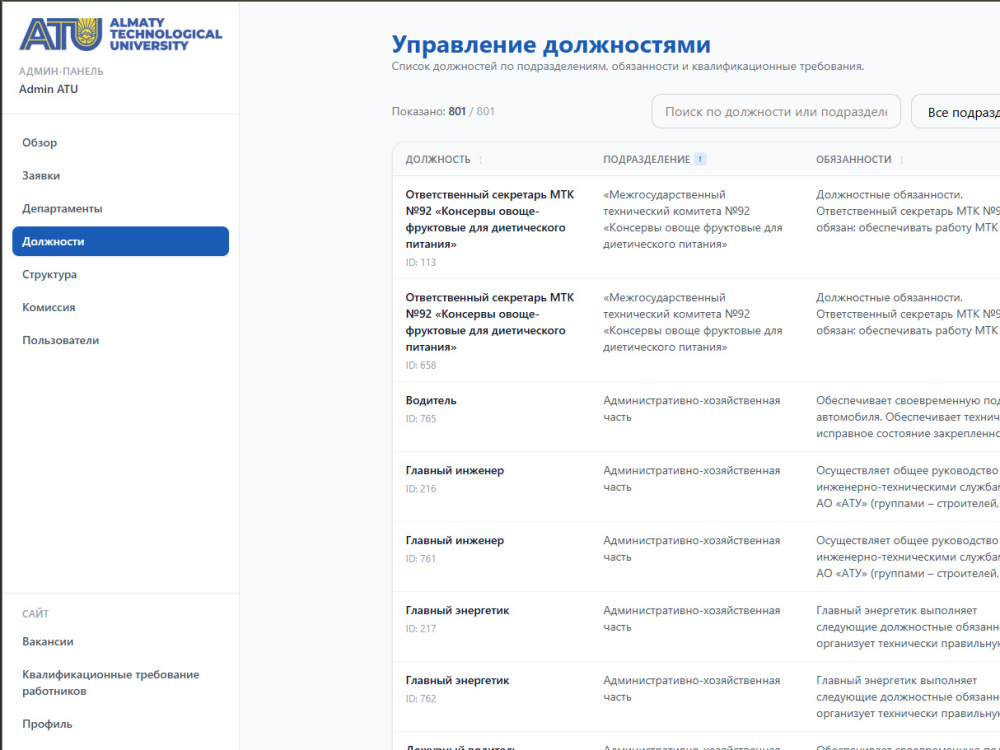Image resolution: width=1000 pixels, height=750 pixels.
Task: Select Главный инженер row ID 761
Action: coord(696,557)
